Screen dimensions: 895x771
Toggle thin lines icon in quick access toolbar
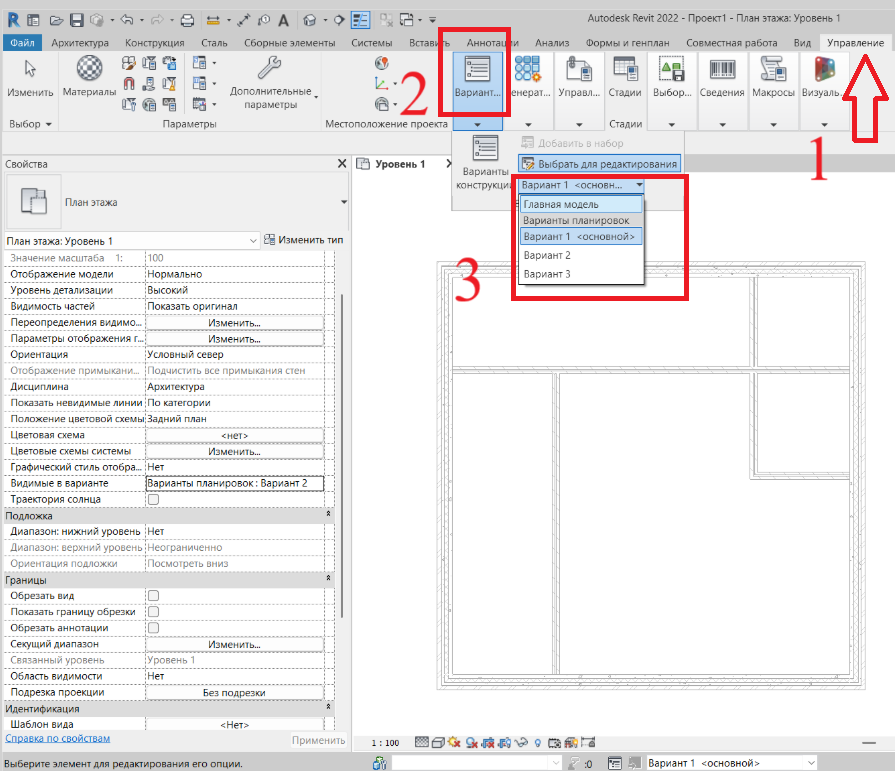[x=360, y=21]
